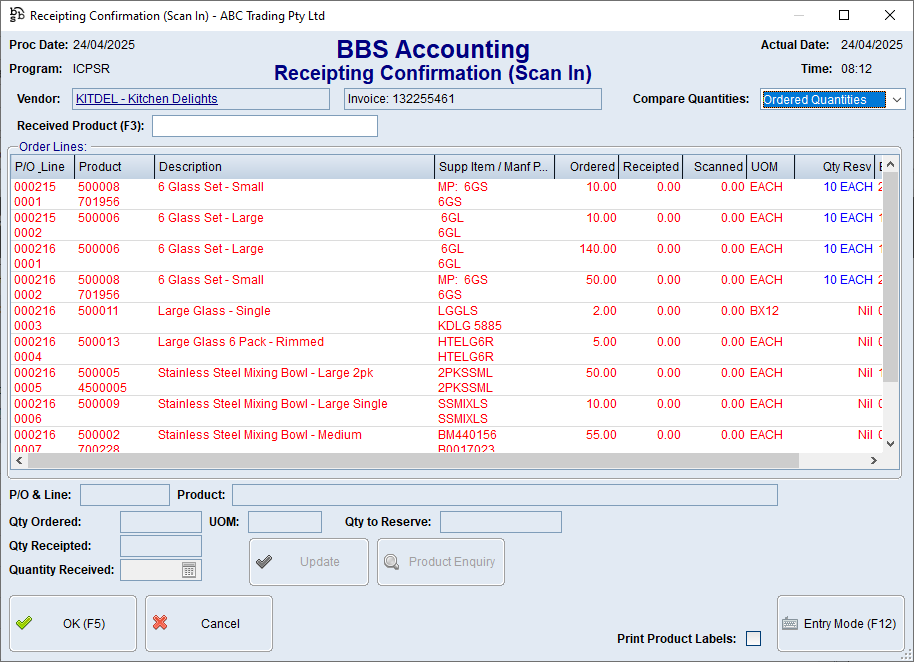Select Stainless Steel Mixing Bowl - Medium row
This screenshot has width=914, height=662.
click(x=447, y=441)
